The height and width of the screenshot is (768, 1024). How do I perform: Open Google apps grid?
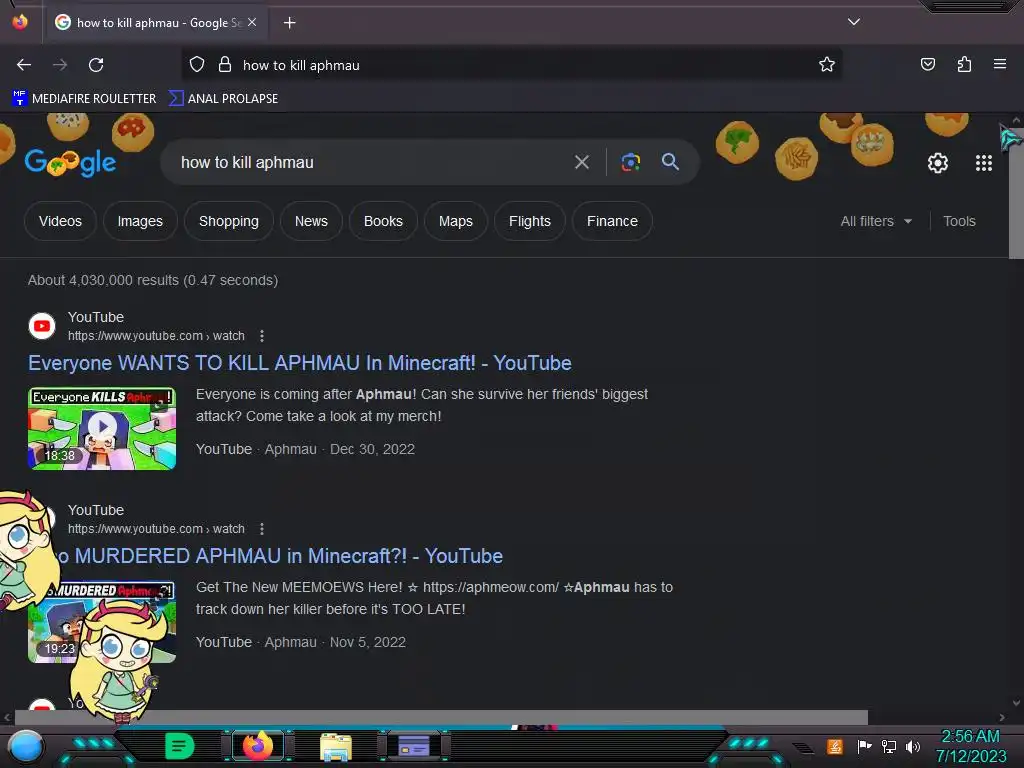click(x=984, y=163)
